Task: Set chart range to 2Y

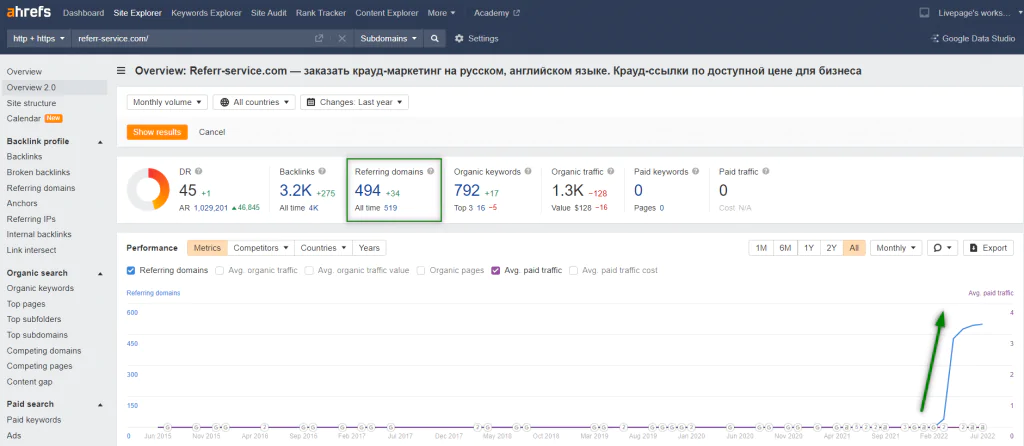Action: pyautogui.click(x=831, y=248)
